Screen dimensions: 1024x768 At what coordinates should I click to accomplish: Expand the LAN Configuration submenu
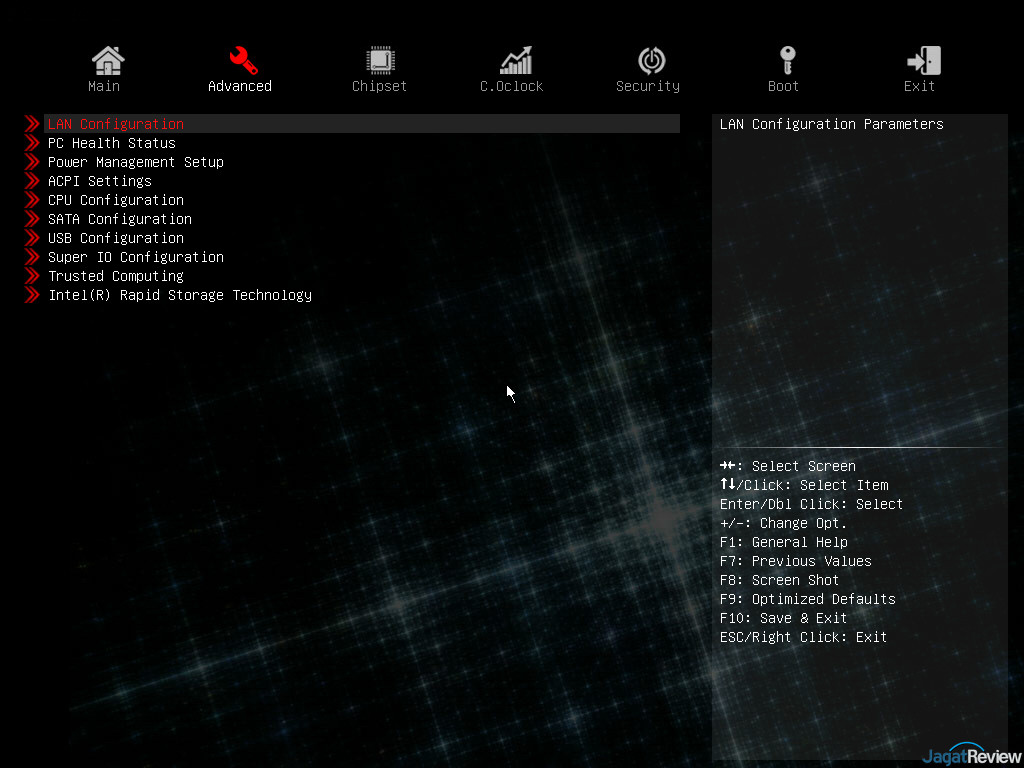[x=116, y=124]
